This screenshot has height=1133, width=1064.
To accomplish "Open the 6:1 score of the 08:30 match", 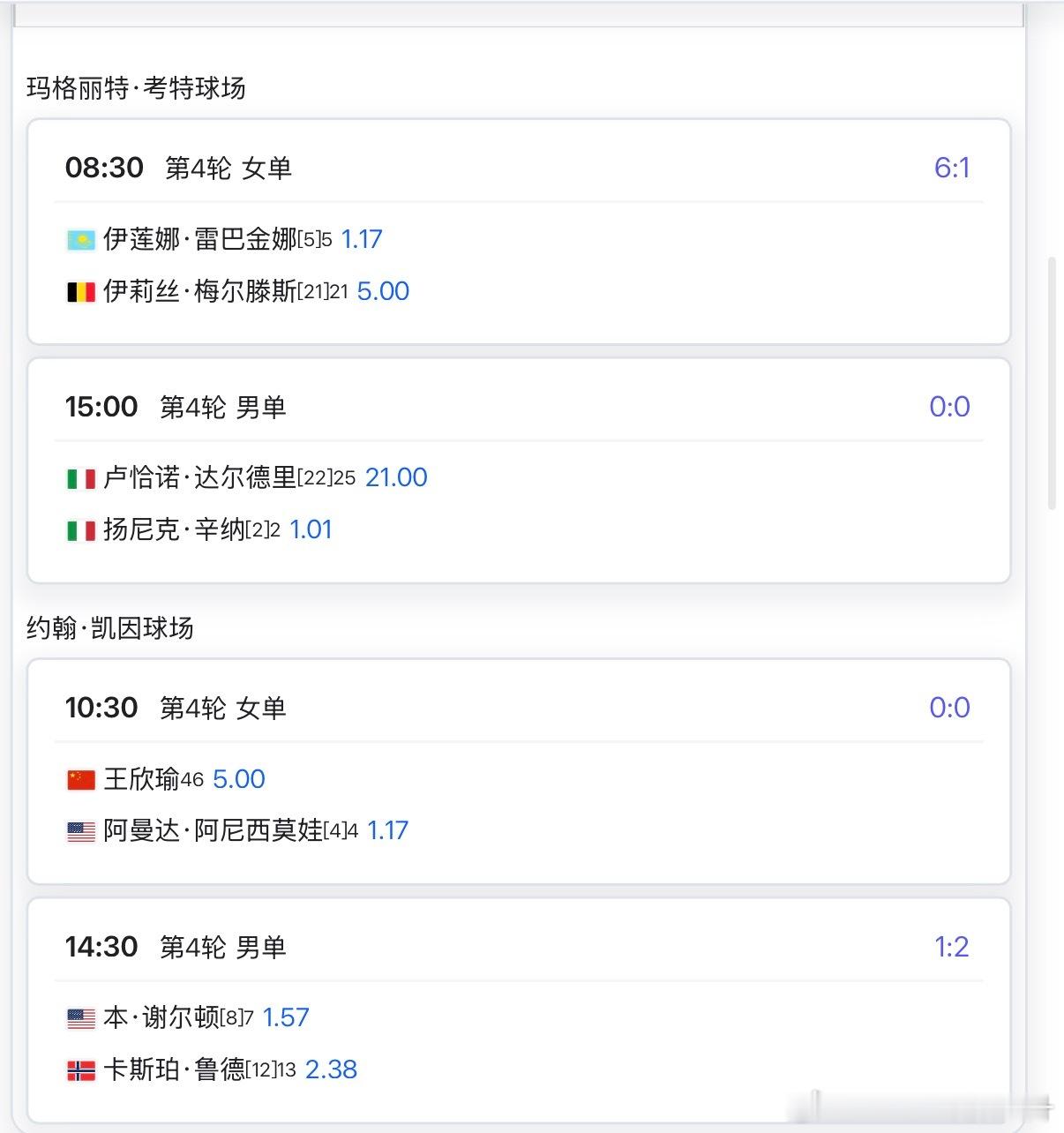I will coord(951,168).
